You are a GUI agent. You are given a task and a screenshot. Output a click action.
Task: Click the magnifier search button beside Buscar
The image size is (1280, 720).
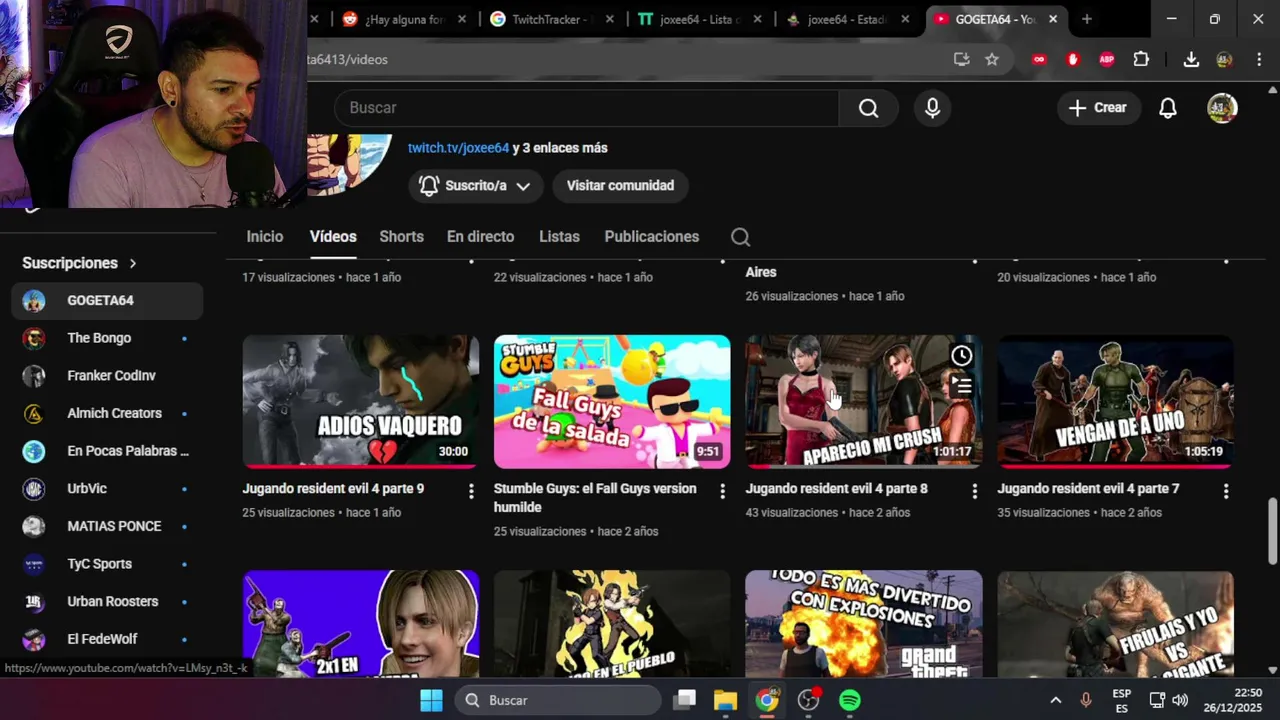tap(868, 108)
